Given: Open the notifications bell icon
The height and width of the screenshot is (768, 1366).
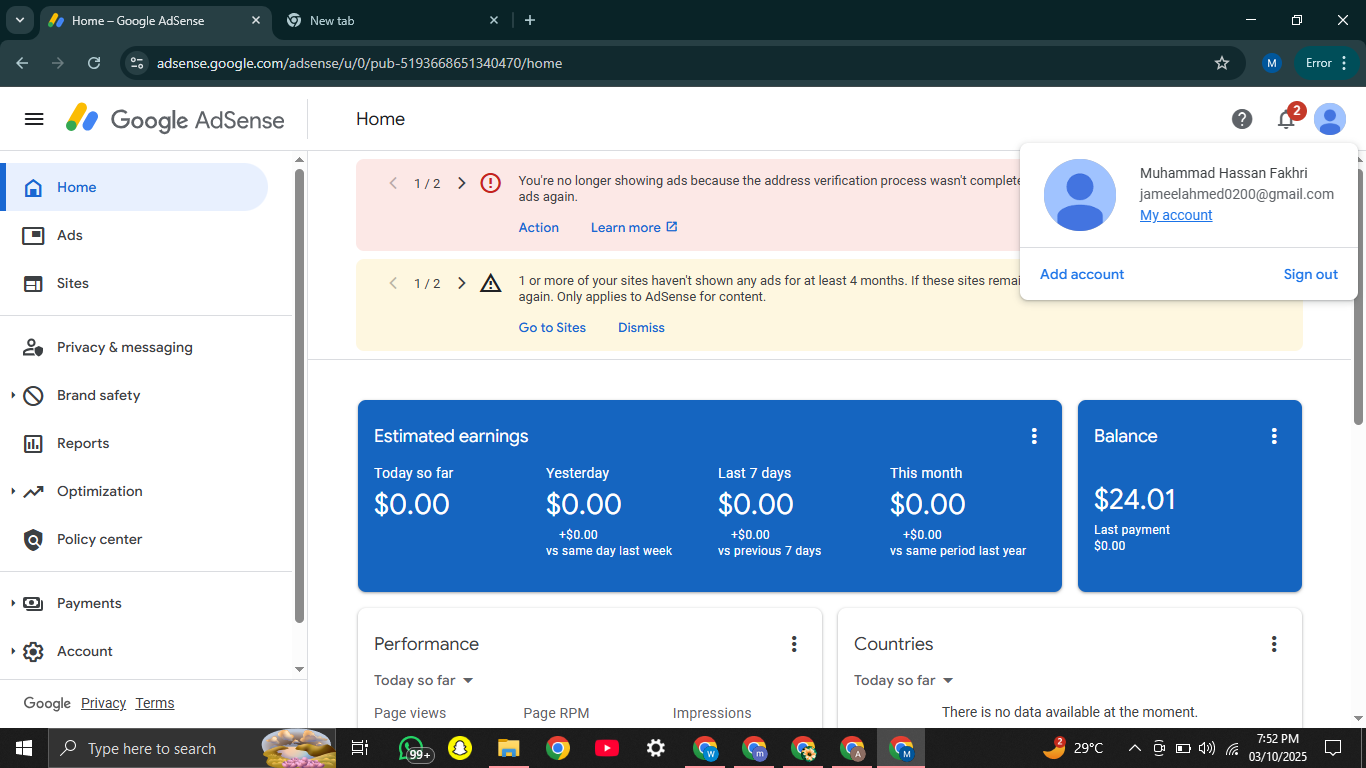Looking at the screenshot, I should (1286, 119).
